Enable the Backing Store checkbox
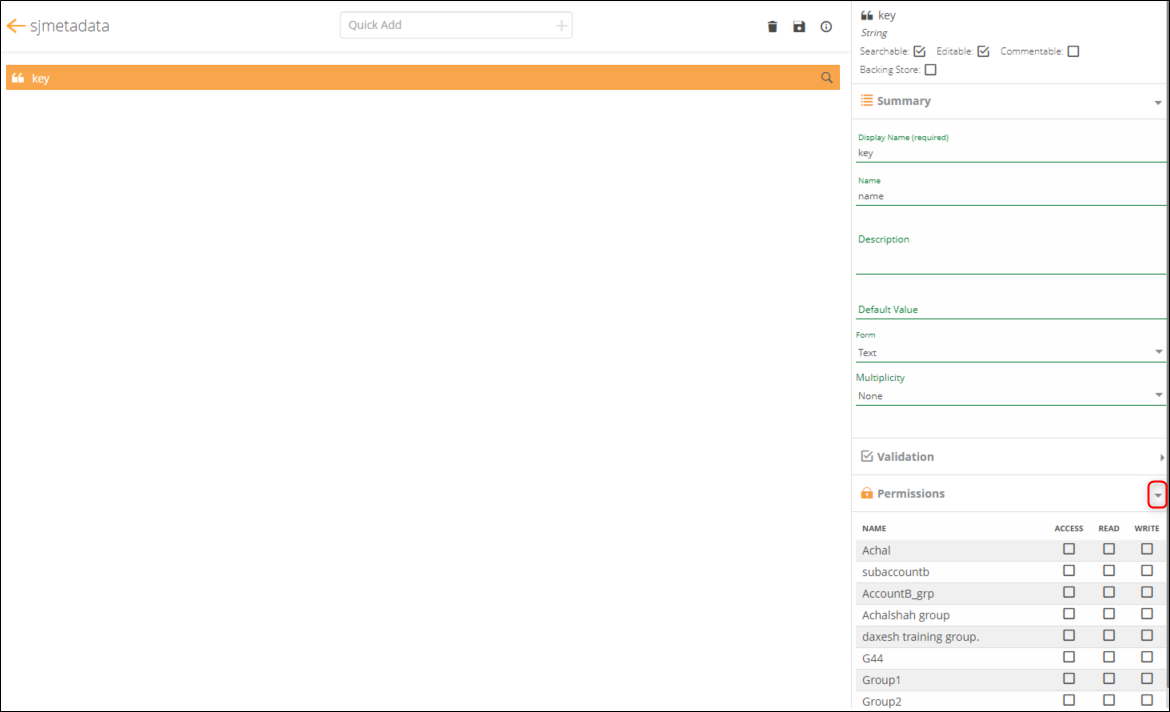The image size is (1170, 712). (930, 69)
